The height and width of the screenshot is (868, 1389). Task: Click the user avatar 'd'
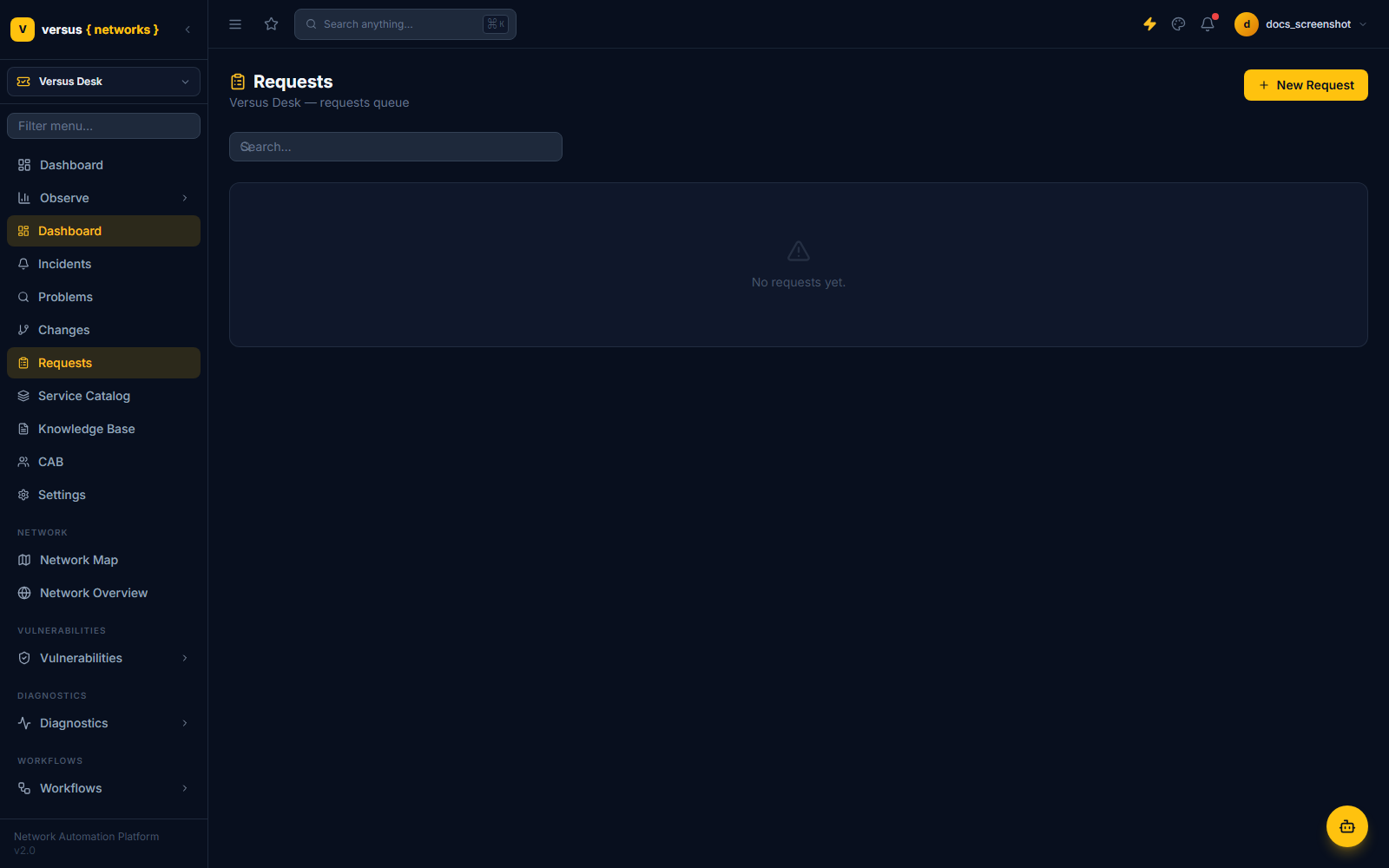(1247, 24)
